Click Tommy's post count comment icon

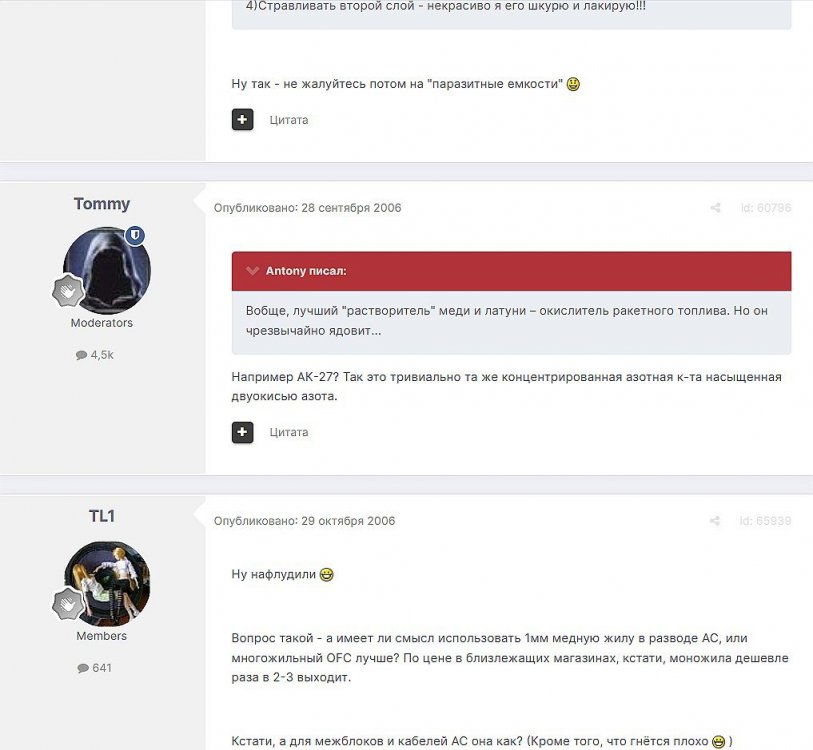tap(81, 355)
